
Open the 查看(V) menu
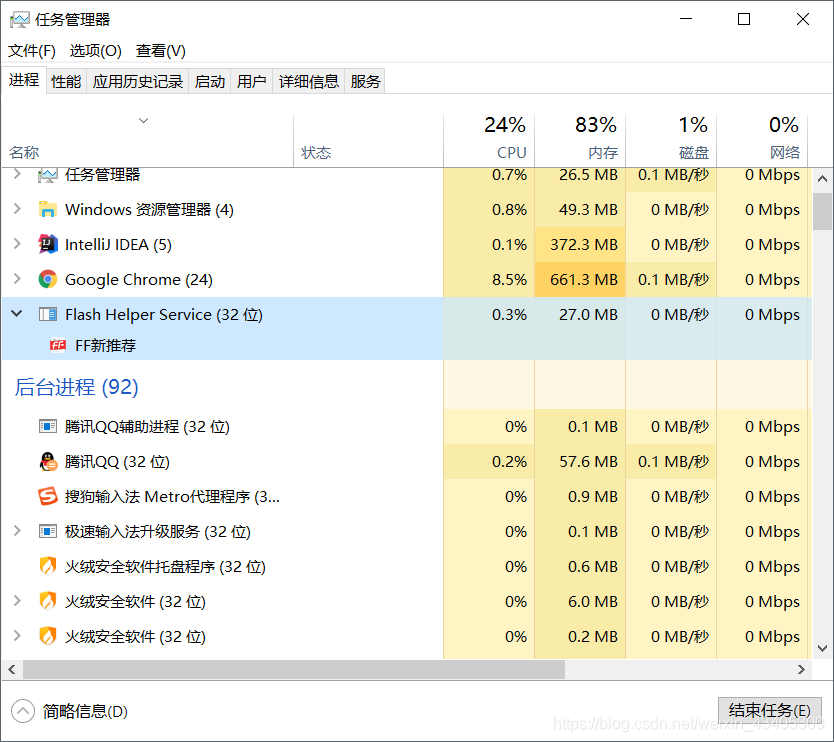[160, 51]
